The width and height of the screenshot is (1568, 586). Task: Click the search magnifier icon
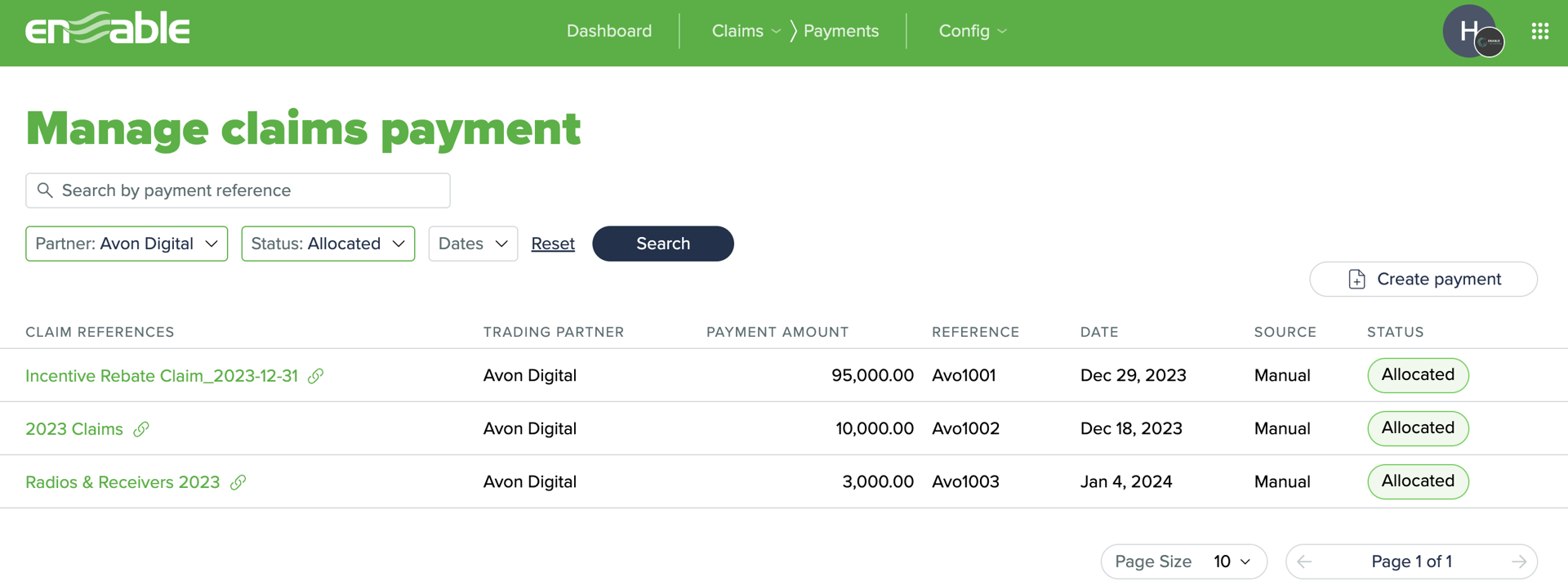(45, 190)
